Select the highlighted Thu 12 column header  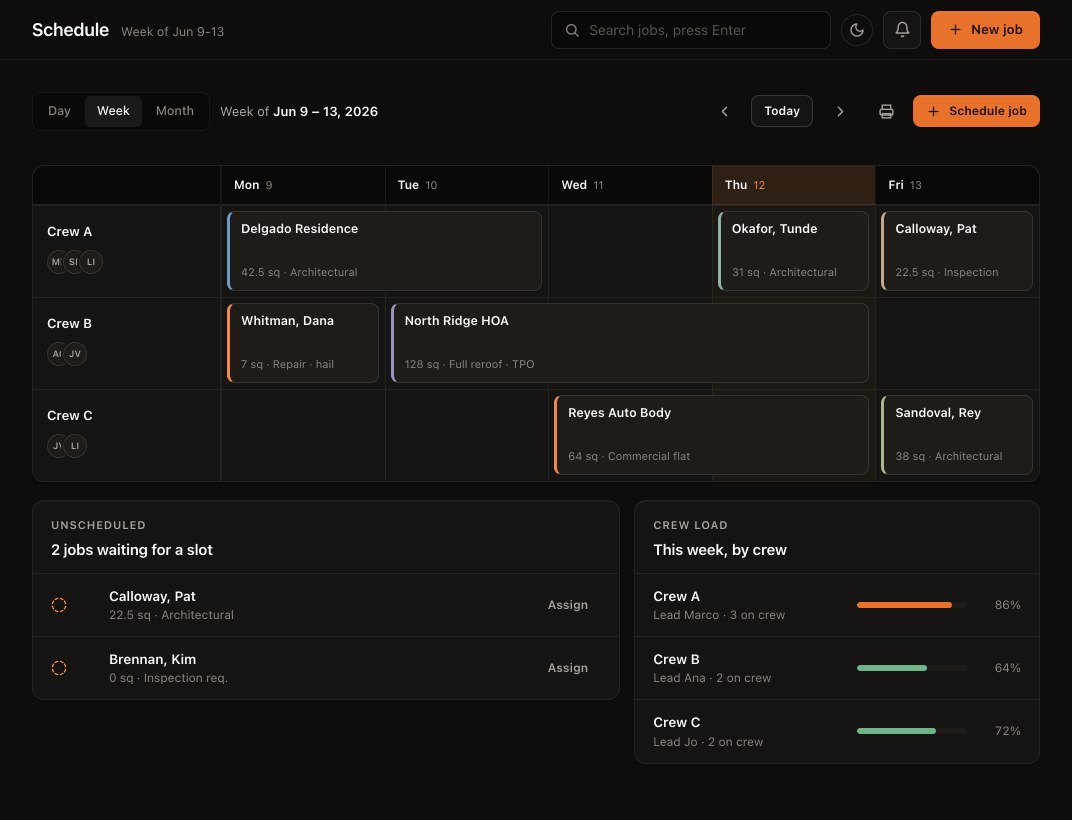(x=794, y=185)
